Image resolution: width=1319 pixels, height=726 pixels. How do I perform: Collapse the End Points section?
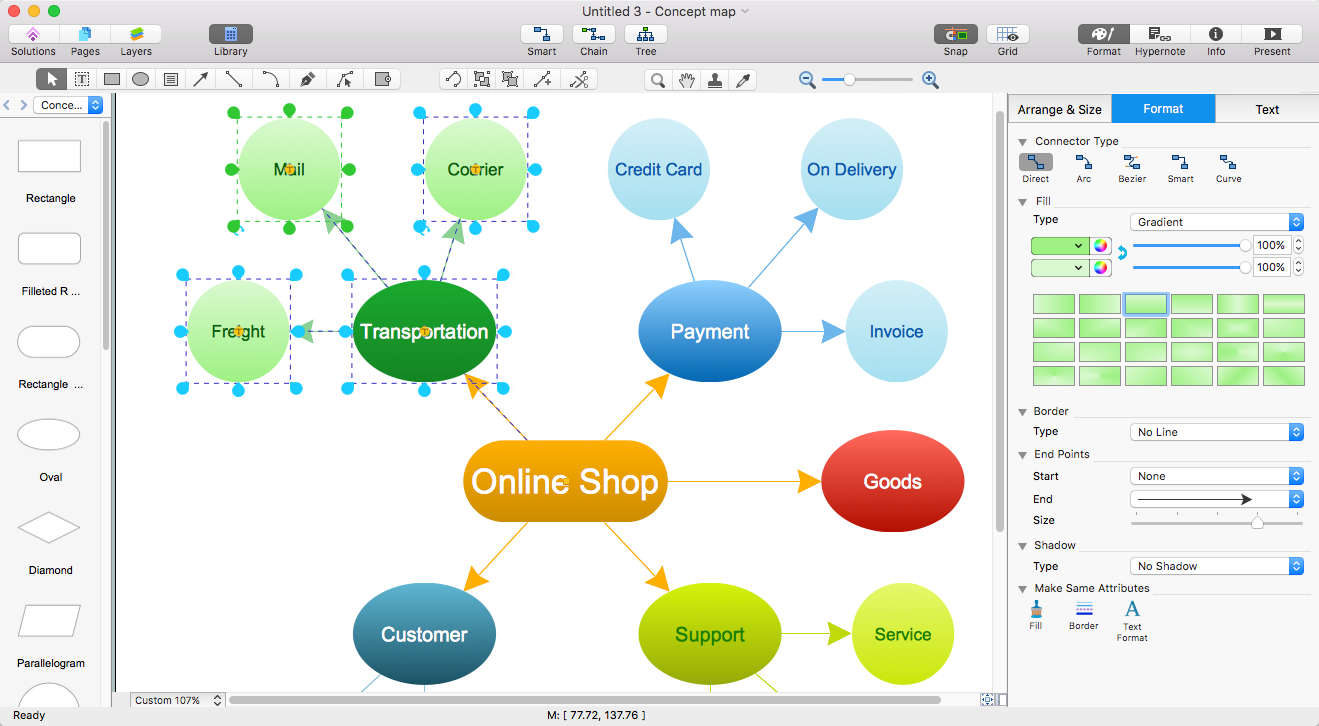[x=1023, y=455]
